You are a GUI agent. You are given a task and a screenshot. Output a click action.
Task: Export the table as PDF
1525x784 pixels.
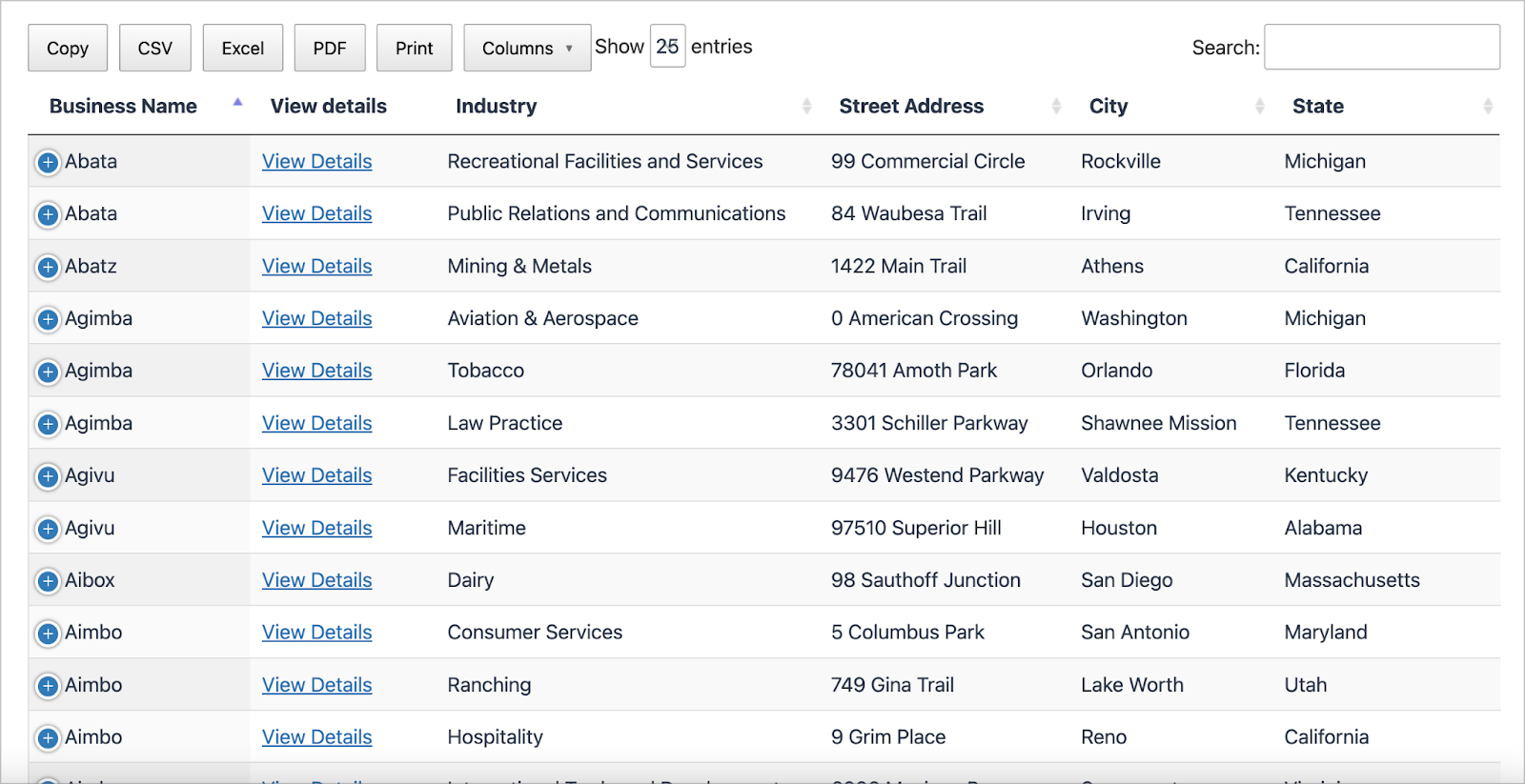coord(330,48)
